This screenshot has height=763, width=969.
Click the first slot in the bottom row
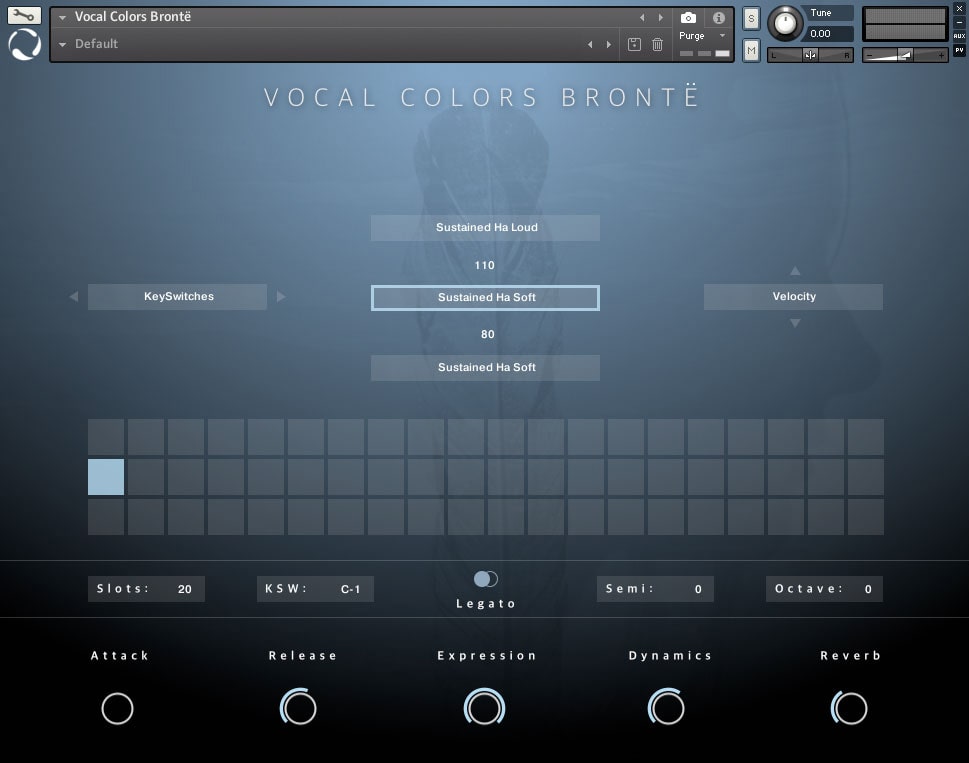pyautogui.click(x=106, y=516)
